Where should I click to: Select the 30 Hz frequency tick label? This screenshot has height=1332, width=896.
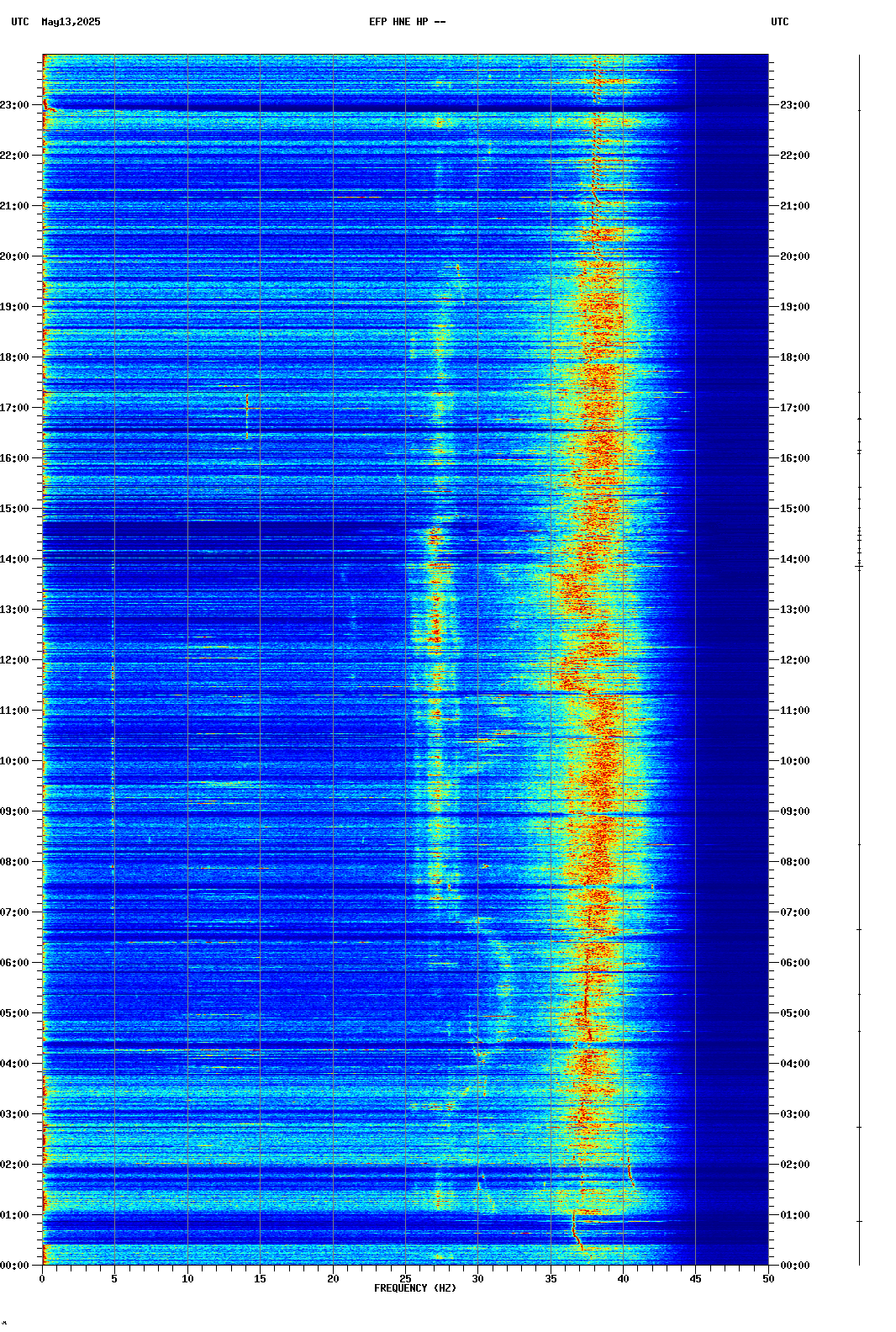coord(477,1279)
